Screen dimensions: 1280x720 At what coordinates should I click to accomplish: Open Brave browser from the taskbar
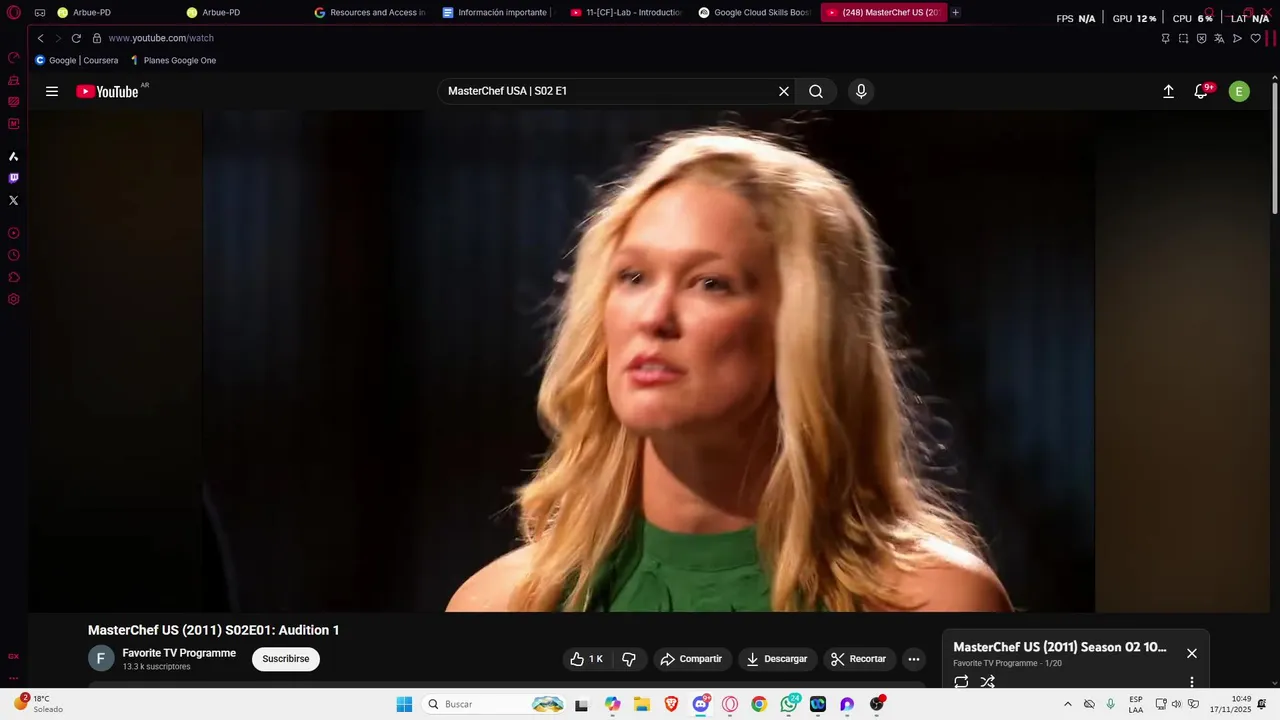[671, 704]
